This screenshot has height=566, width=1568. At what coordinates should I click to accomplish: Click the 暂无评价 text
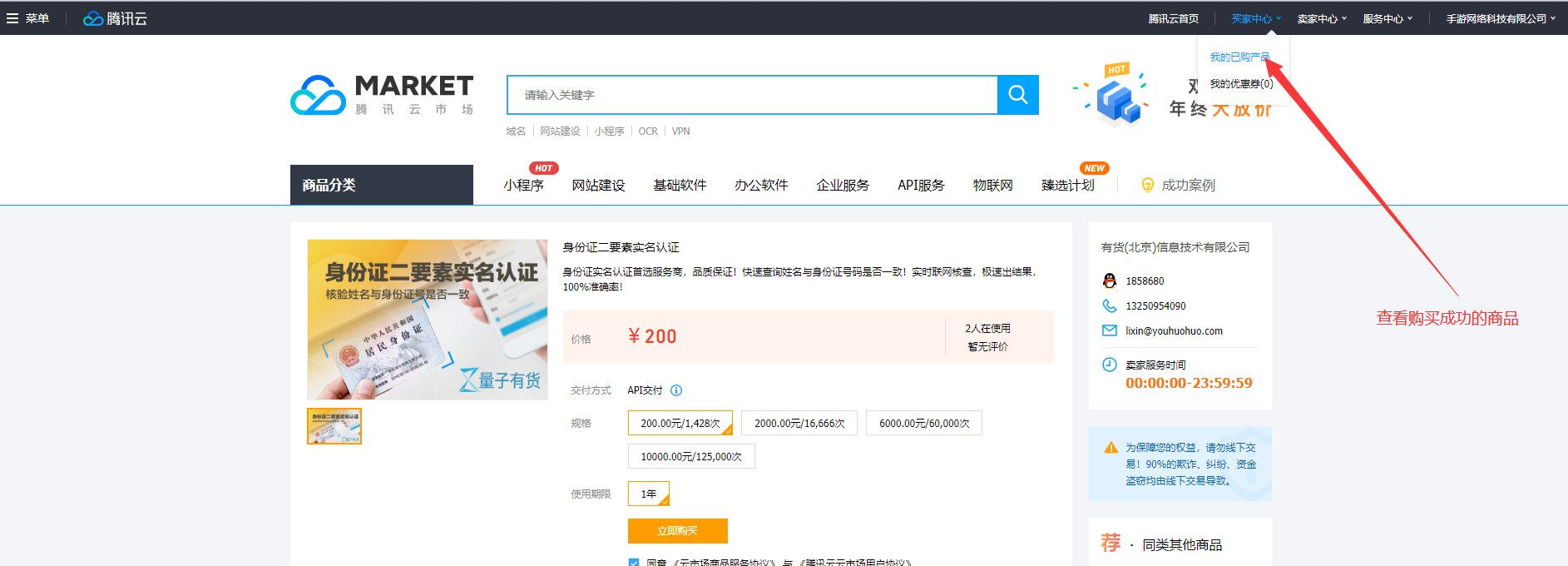coord(987,346)
